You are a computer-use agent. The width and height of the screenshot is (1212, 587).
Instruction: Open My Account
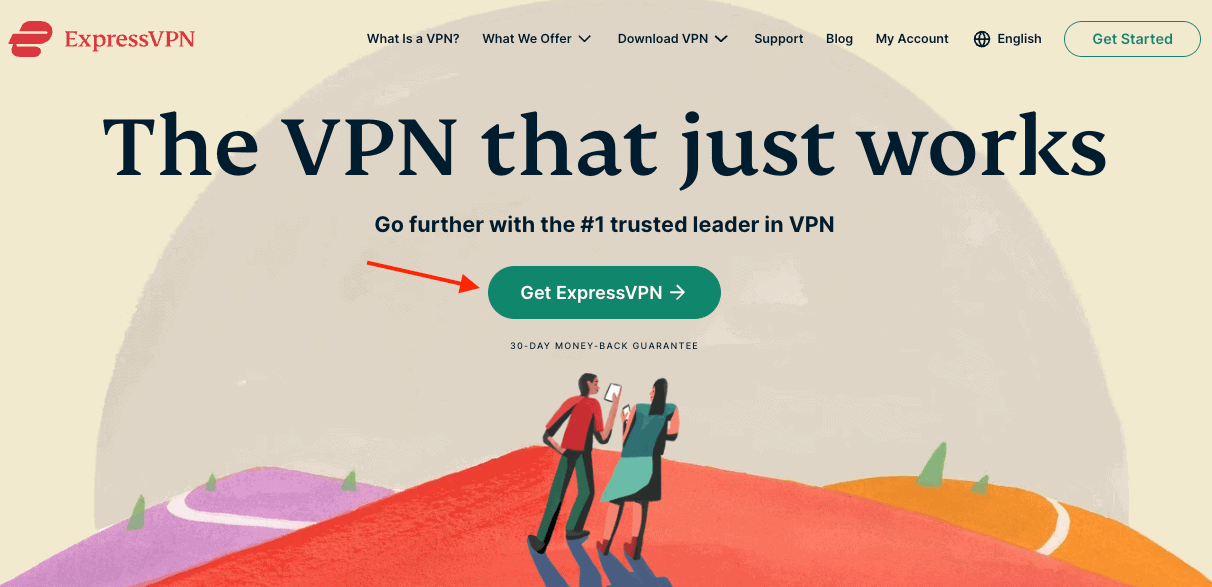[912, 39]
